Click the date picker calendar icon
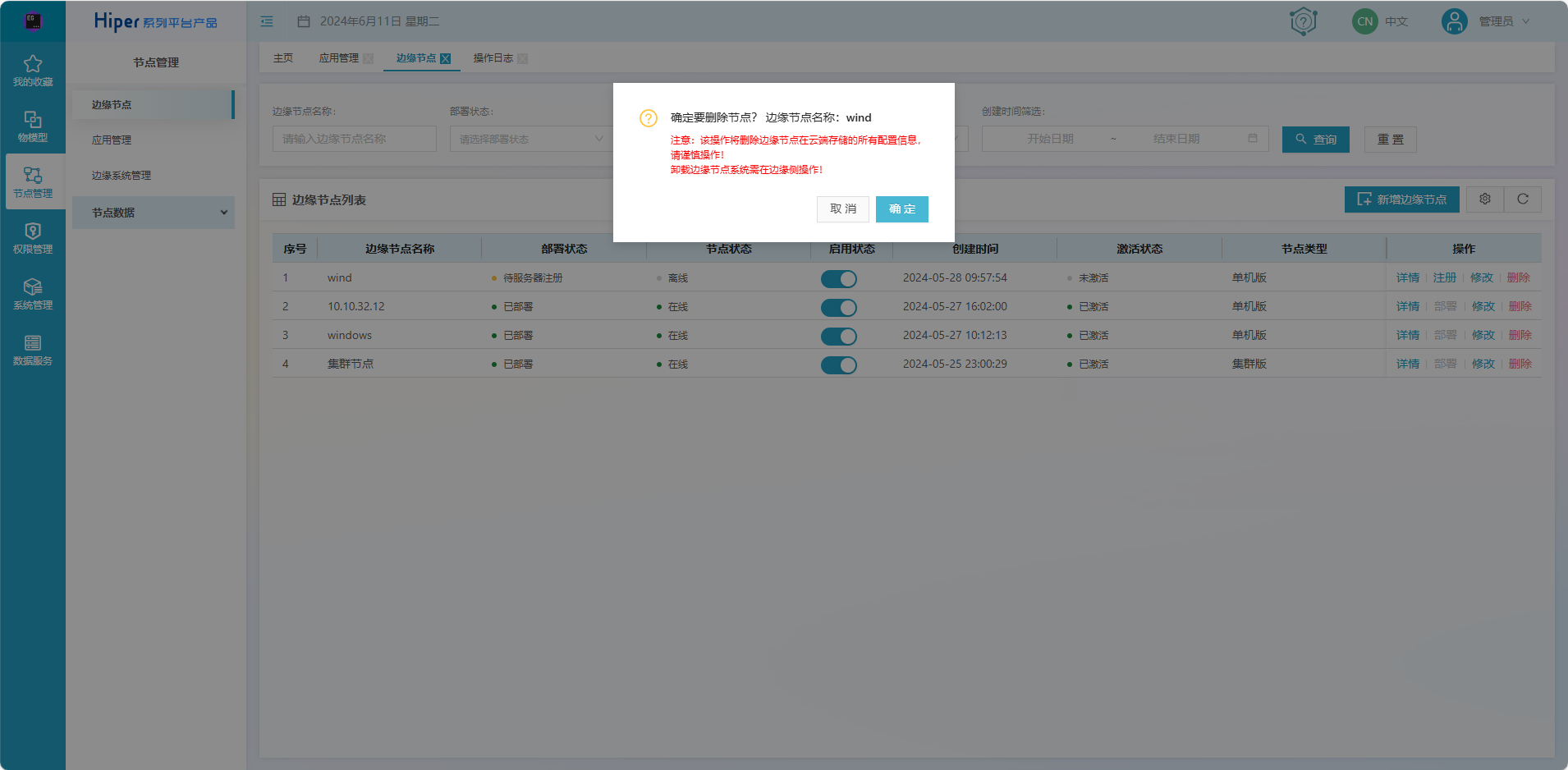Screen dimensions: 1568x770 (x=1253, y=139)
